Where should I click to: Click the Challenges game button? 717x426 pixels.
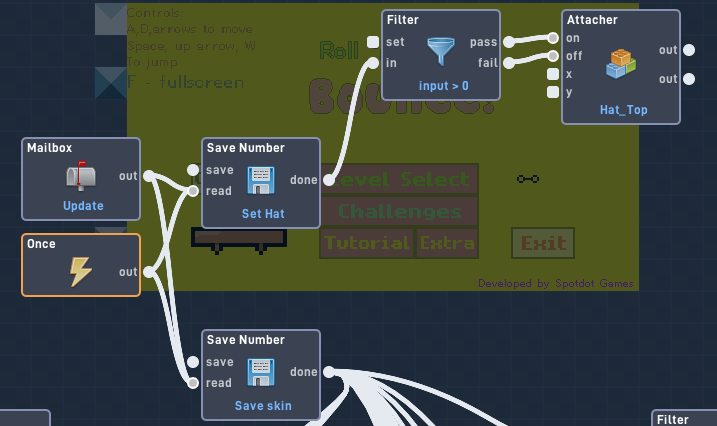click(x=399, y=211)
